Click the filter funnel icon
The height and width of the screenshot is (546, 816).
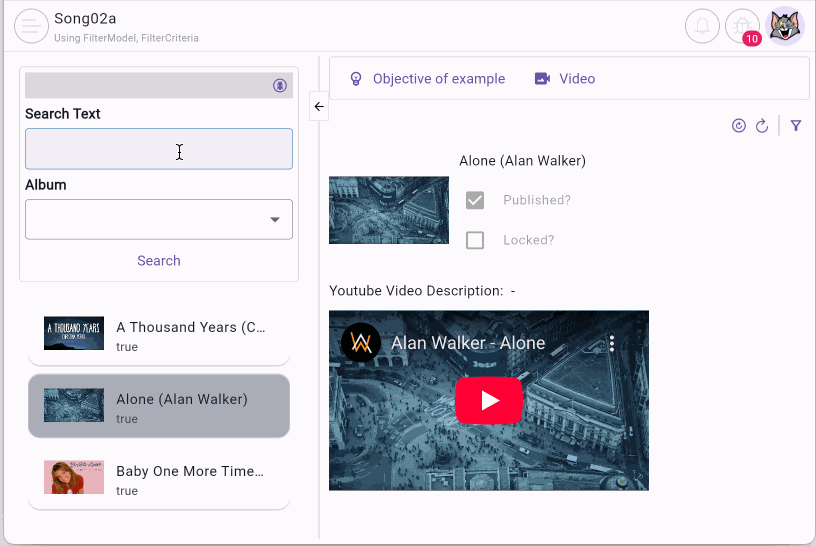coord(796,126)
